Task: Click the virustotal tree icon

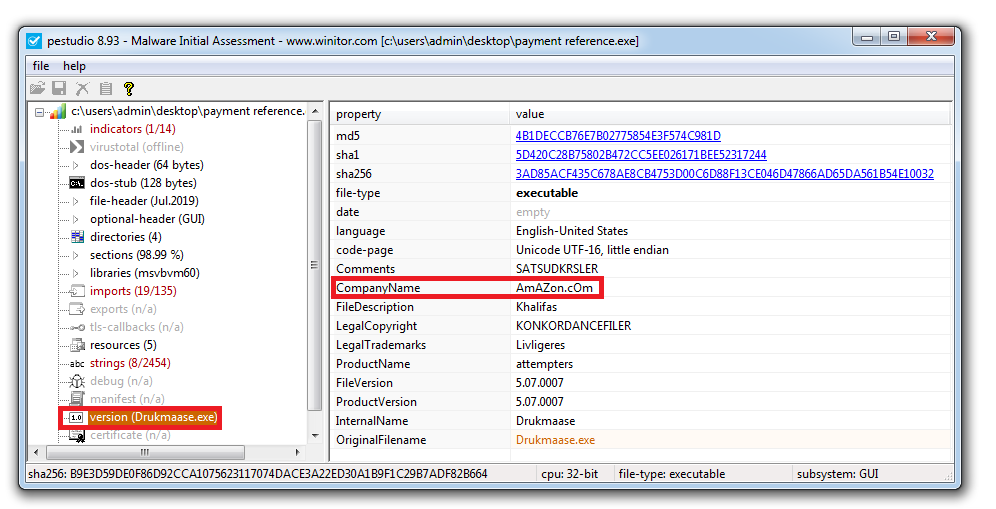Action: pos(77,147)
